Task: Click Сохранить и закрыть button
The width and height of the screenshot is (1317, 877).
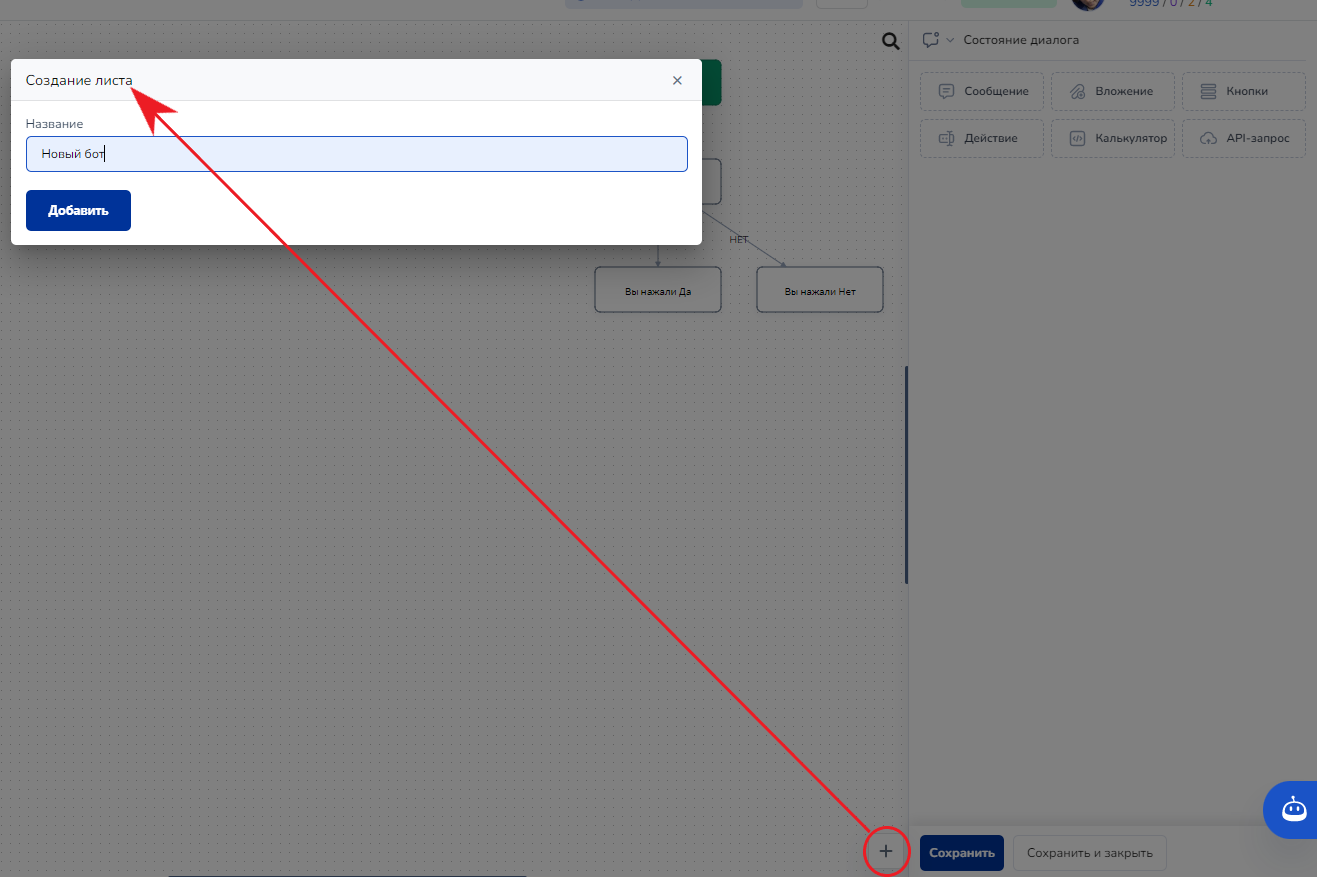Action: tap(1089, 853)
